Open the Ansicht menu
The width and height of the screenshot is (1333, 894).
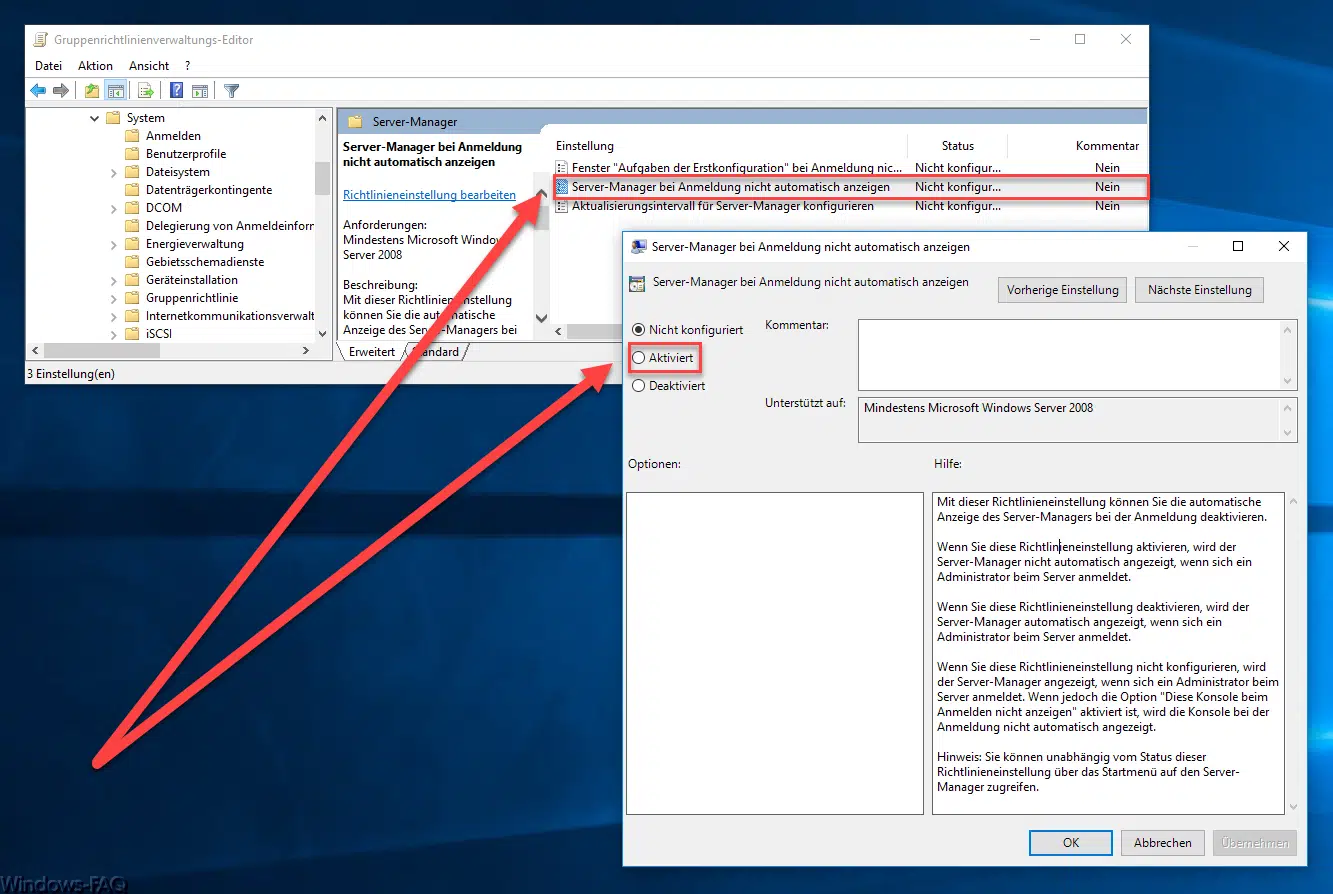[149, 66]
